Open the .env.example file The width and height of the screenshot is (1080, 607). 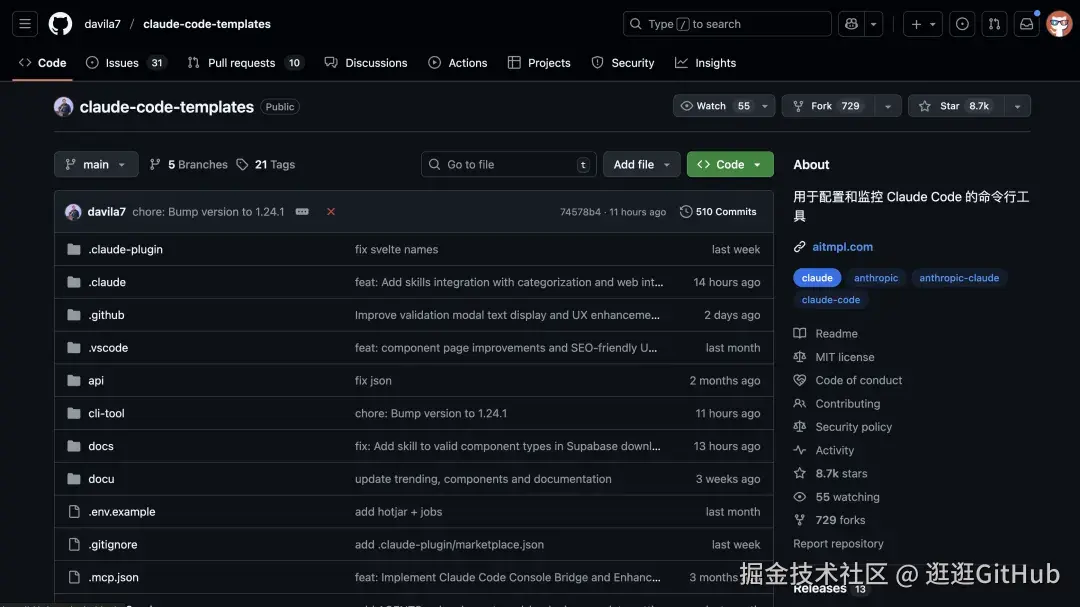pos(122,512)
